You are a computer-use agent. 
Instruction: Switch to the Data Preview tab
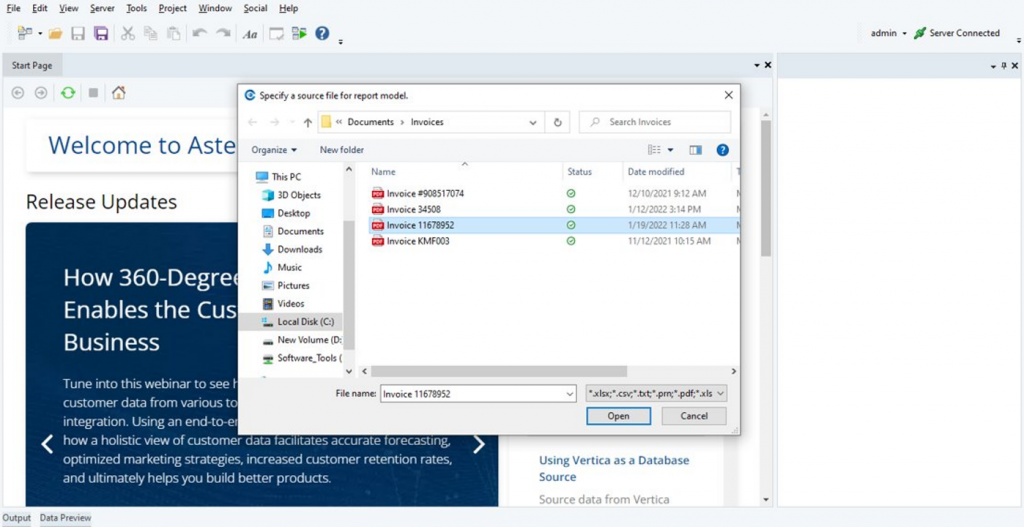(x=65, y=518)
